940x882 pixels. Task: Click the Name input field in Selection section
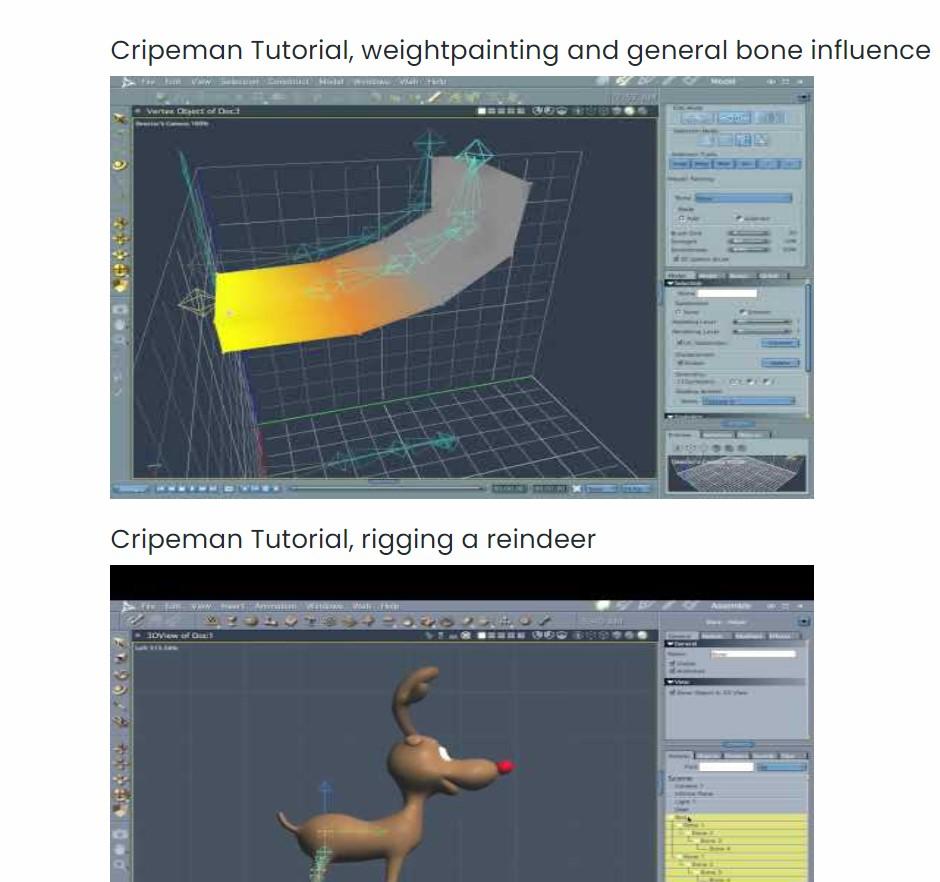[727, 293]
